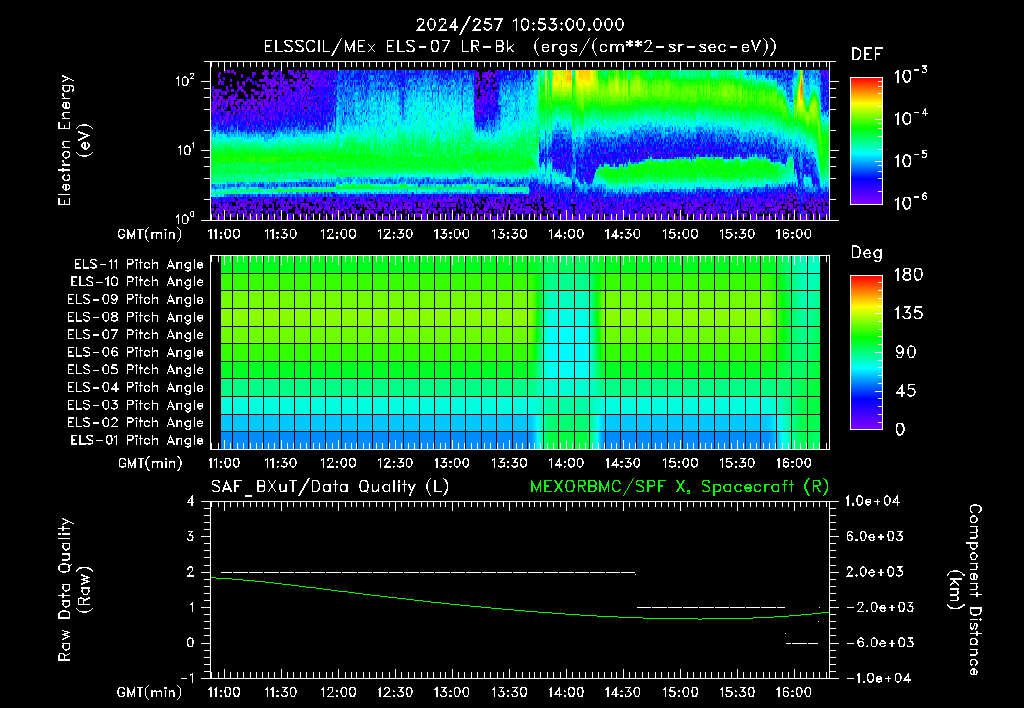Select the ELS-05 Pitch Angle row label
The height and width of the screenshot is (708, 1024).
(136, 370)
